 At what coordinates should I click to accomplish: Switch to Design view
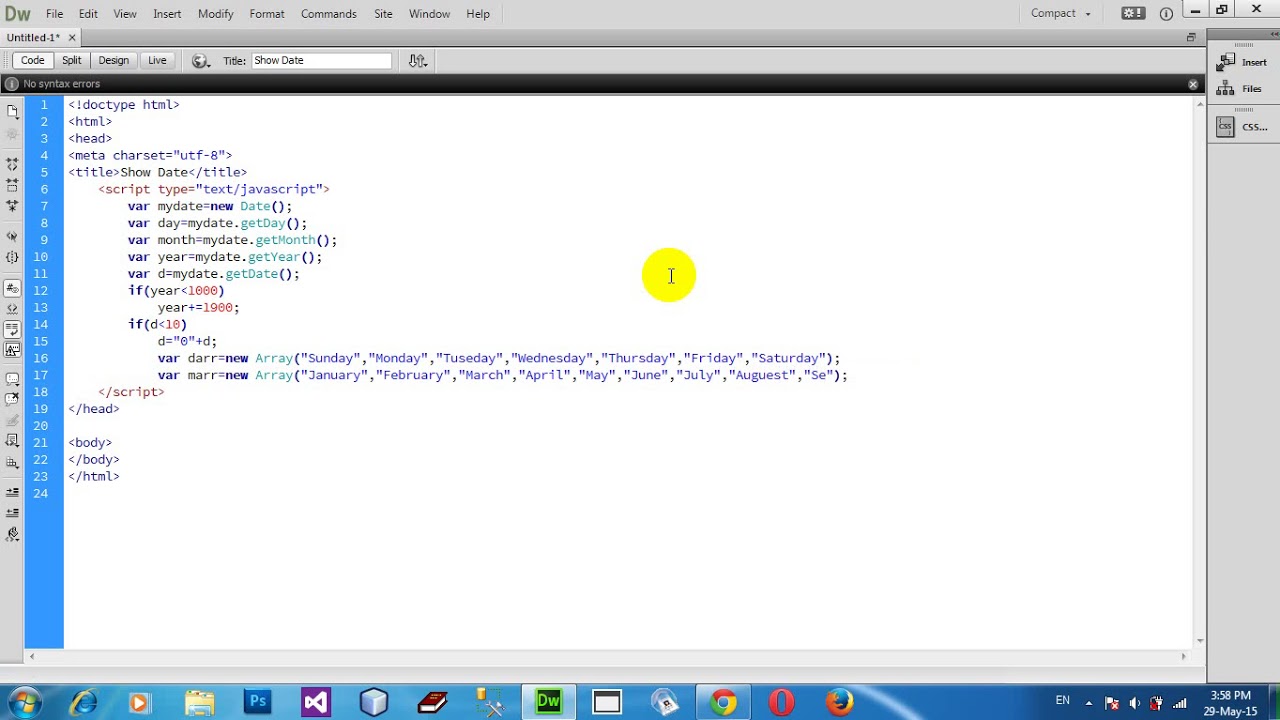[x=113, y=61]
